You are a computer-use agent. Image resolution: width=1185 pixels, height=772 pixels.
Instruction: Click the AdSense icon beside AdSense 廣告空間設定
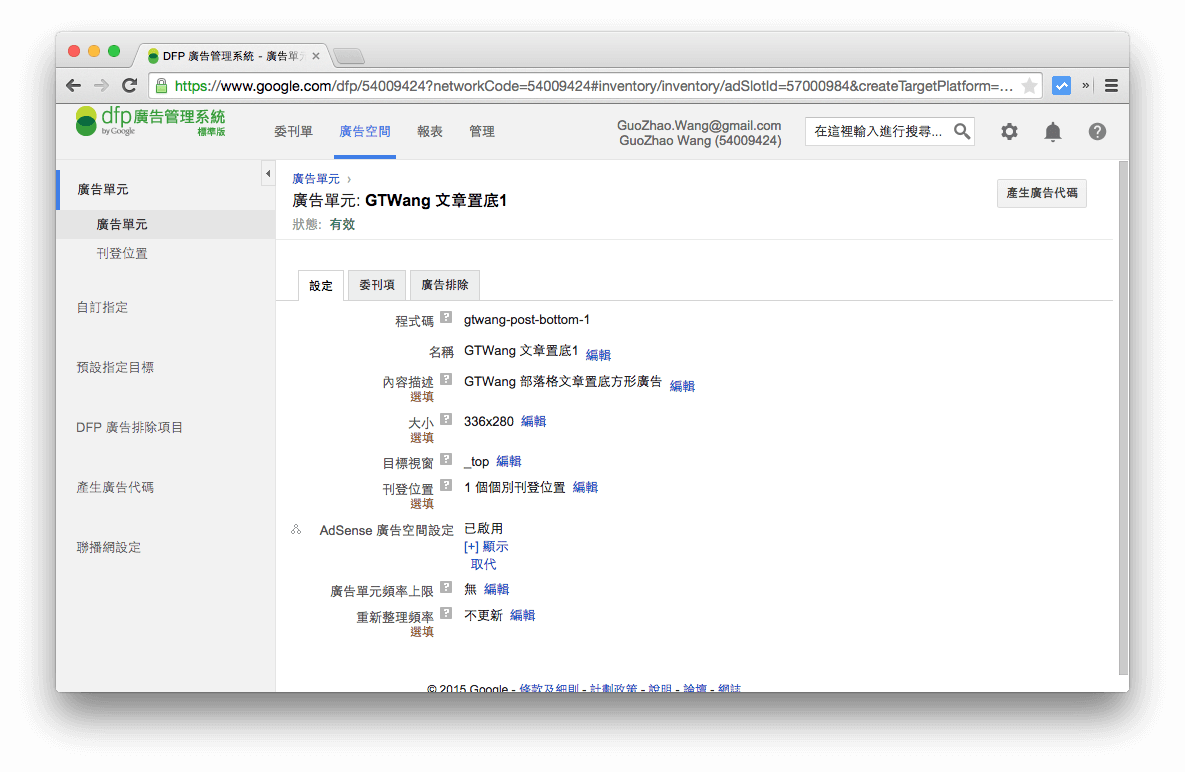(x=296, y=530)
